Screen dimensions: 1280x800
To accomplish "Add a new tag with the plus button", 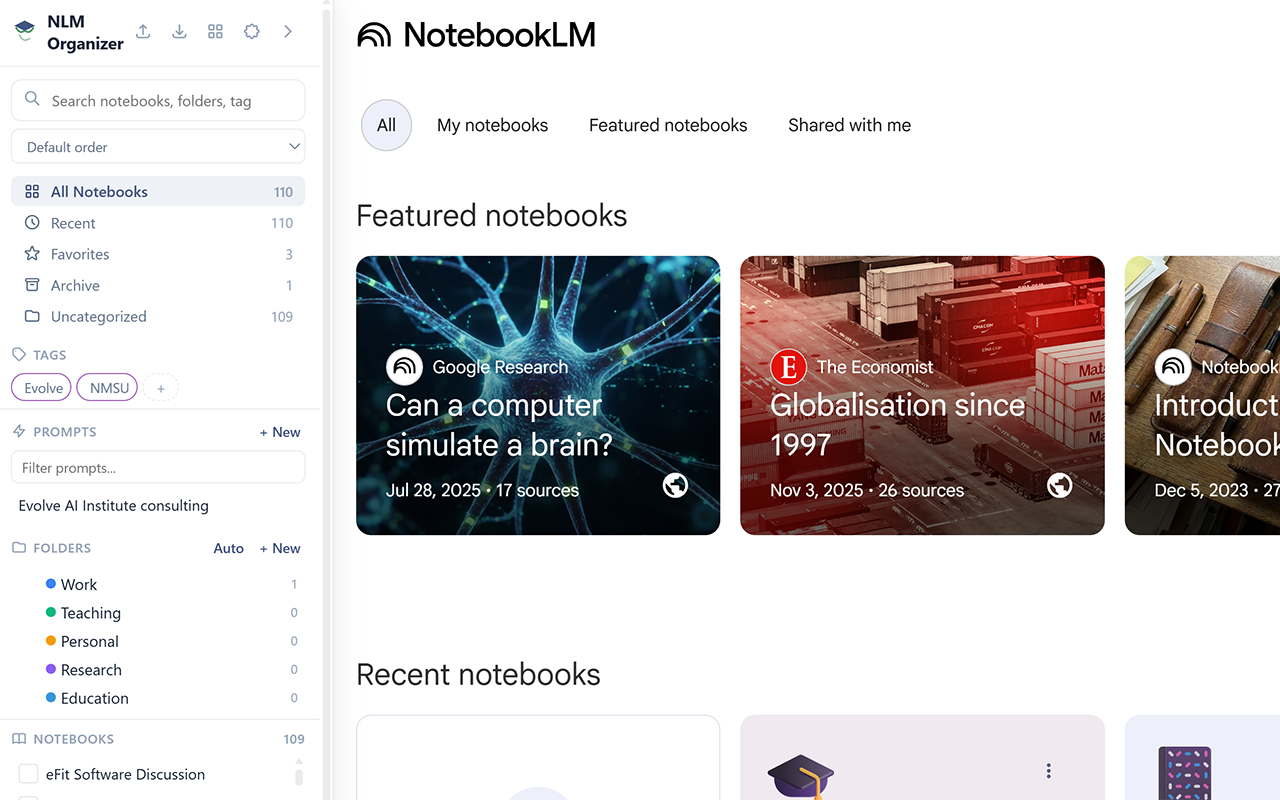I will click(x=161, y=388).
